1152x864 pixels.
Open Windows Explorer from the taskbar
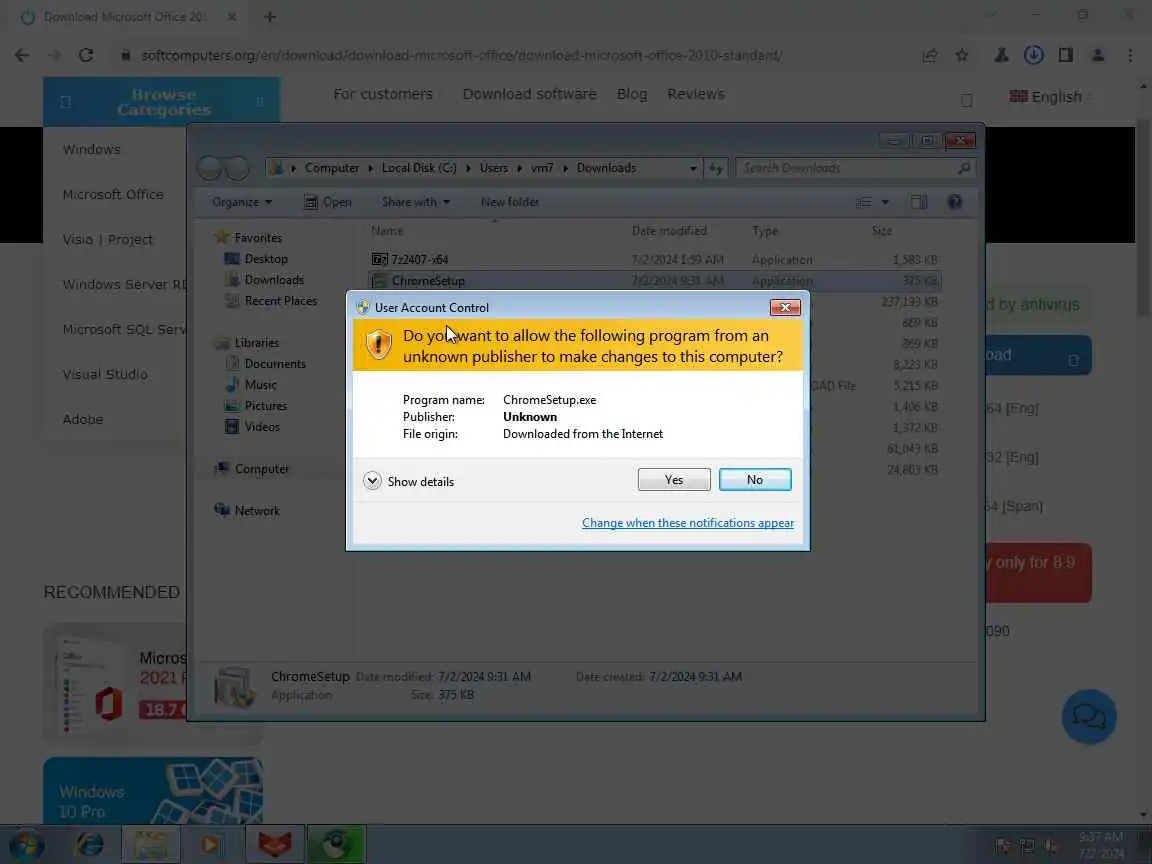[151, 845]
